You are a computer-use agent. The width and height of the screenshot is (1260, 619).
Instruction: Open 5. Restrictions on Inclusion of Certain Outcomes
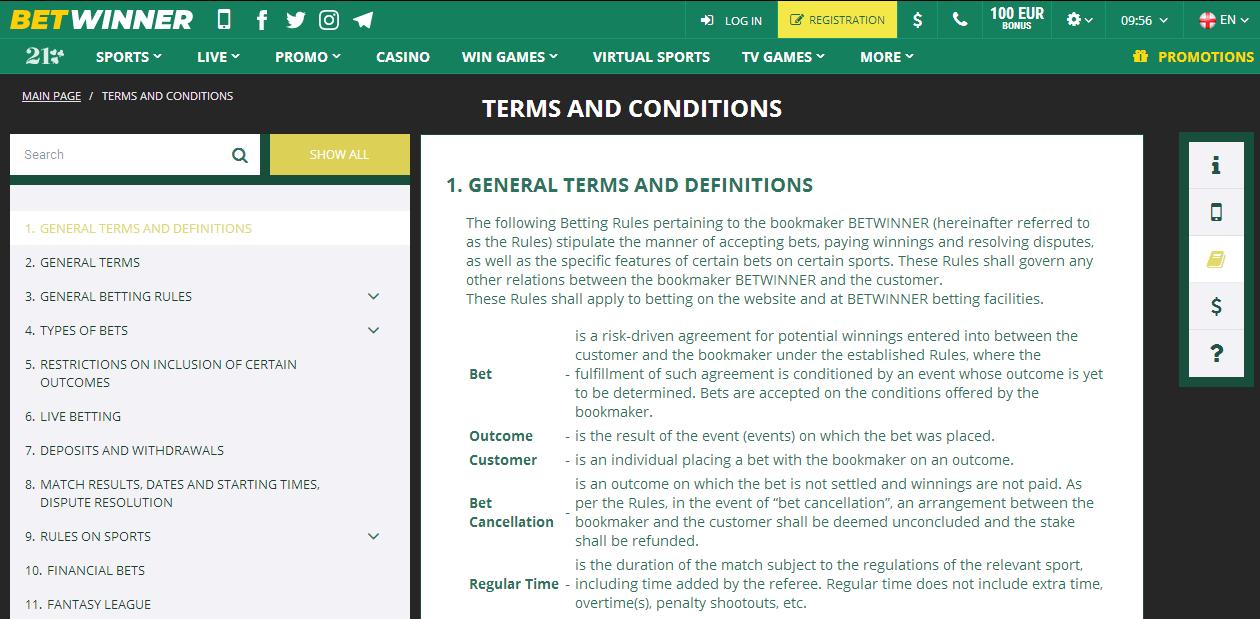tap(210, 373)
